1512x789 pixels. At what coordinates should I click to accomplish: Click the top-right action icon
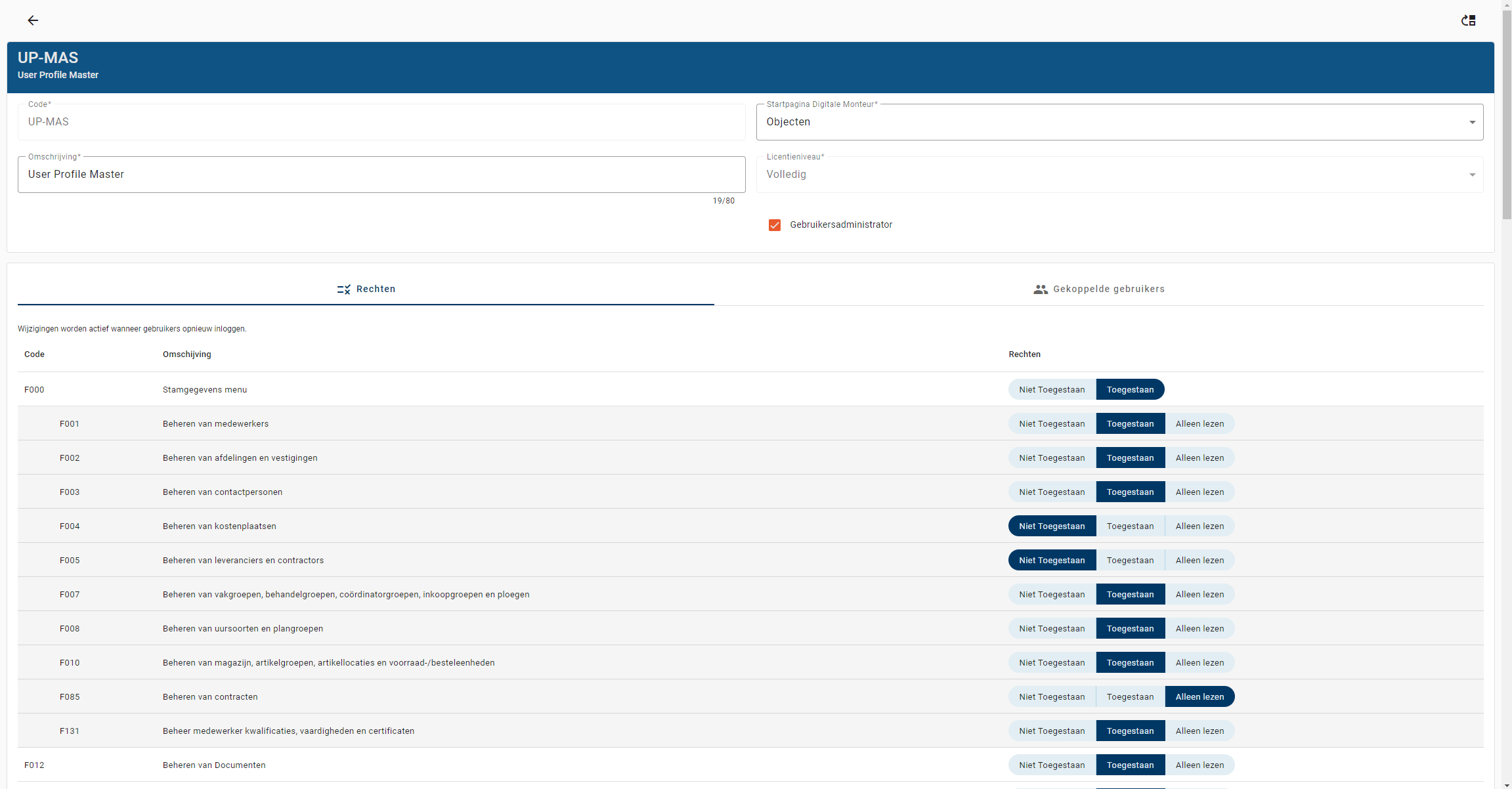[1468, 20]
